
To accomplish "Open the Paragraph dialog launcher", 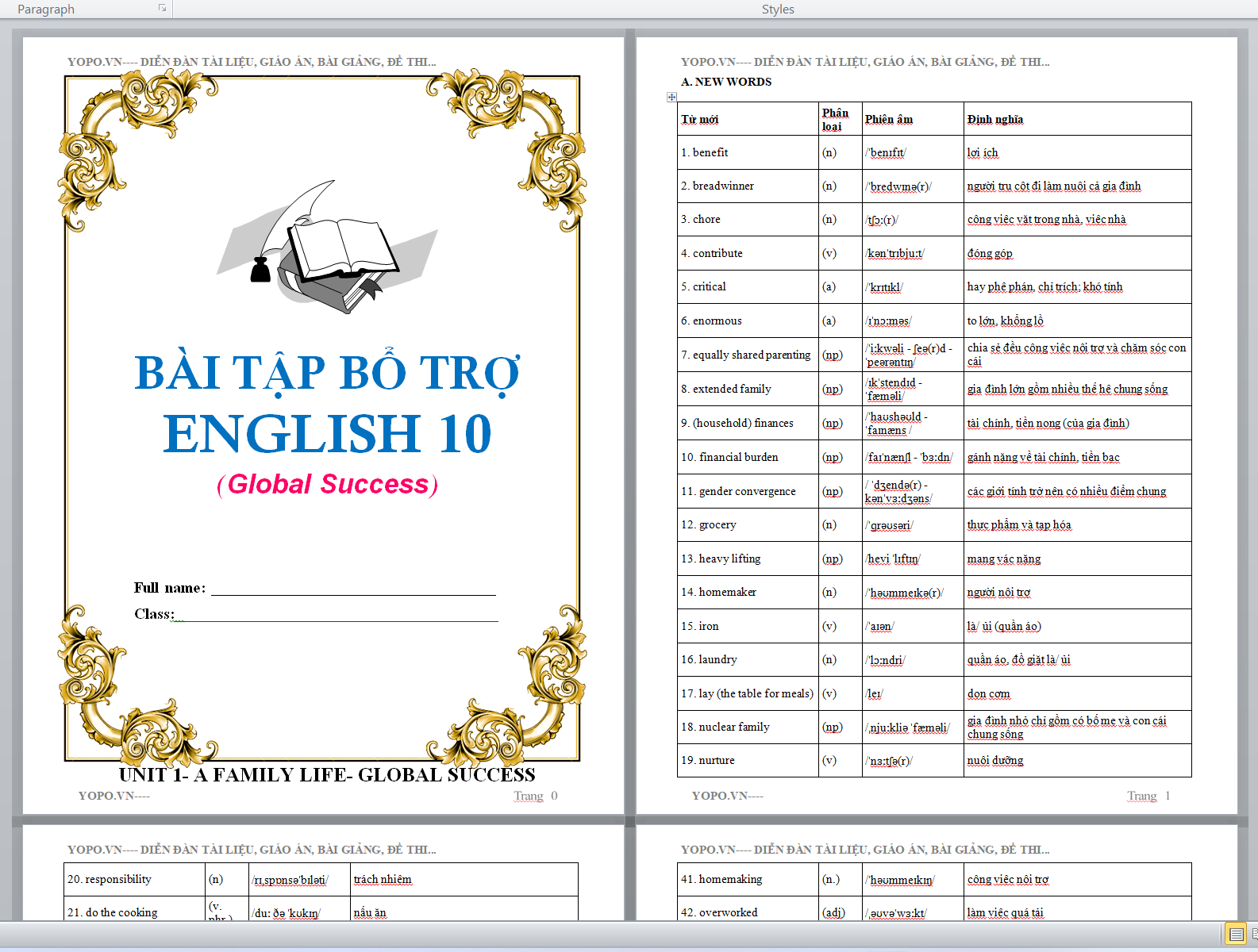I will pyautogui.click(x=162, y=8).
